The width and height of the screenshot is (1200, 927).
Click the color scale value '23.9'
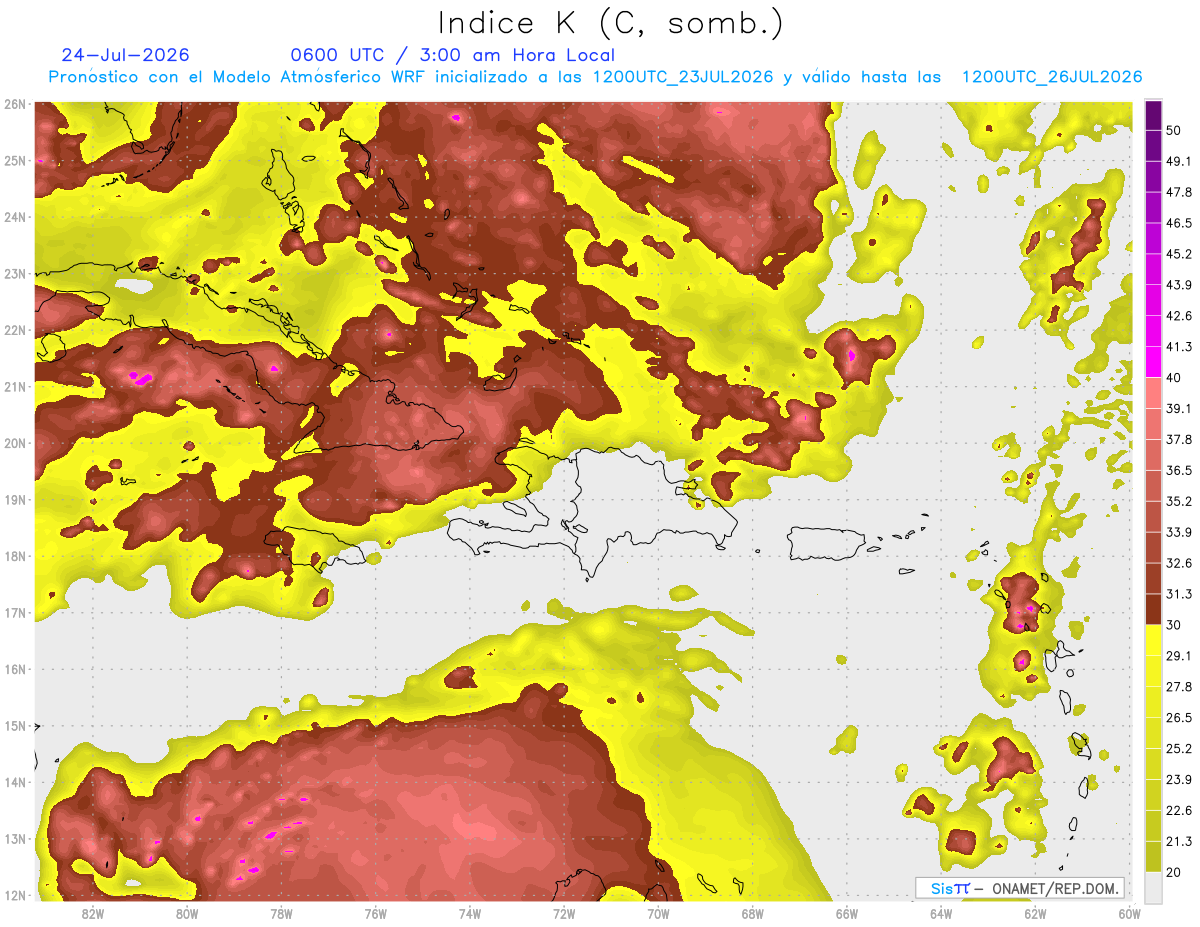tap(1178, 779)
